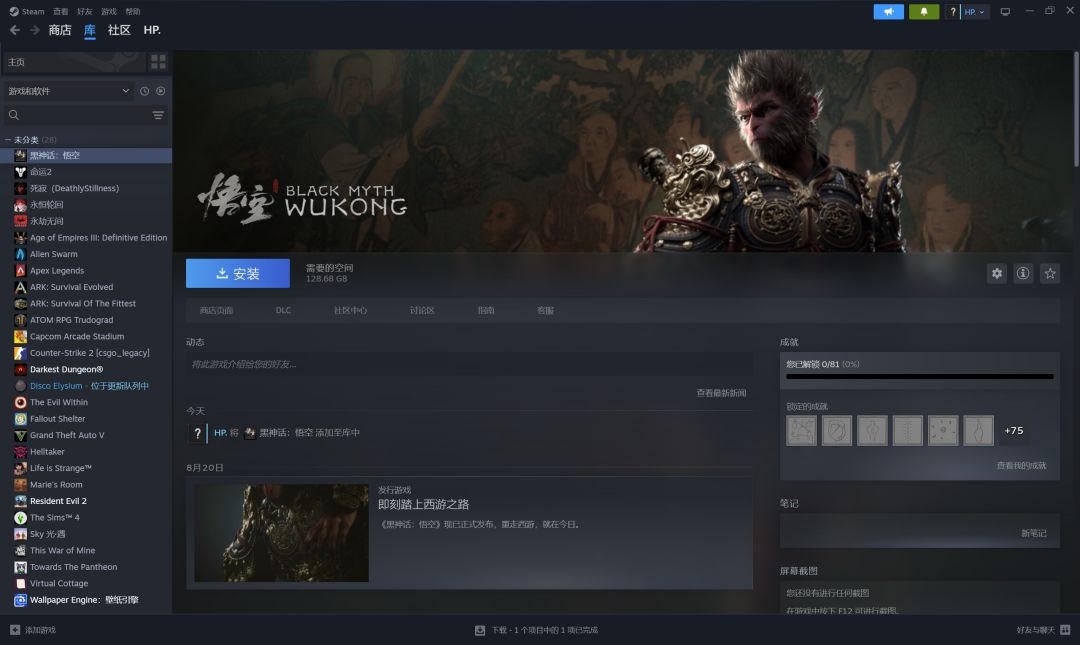Open 即刻踏上西游之路 news headline
The height and width of the screenshot is (645, 1080).
(424, 505)
